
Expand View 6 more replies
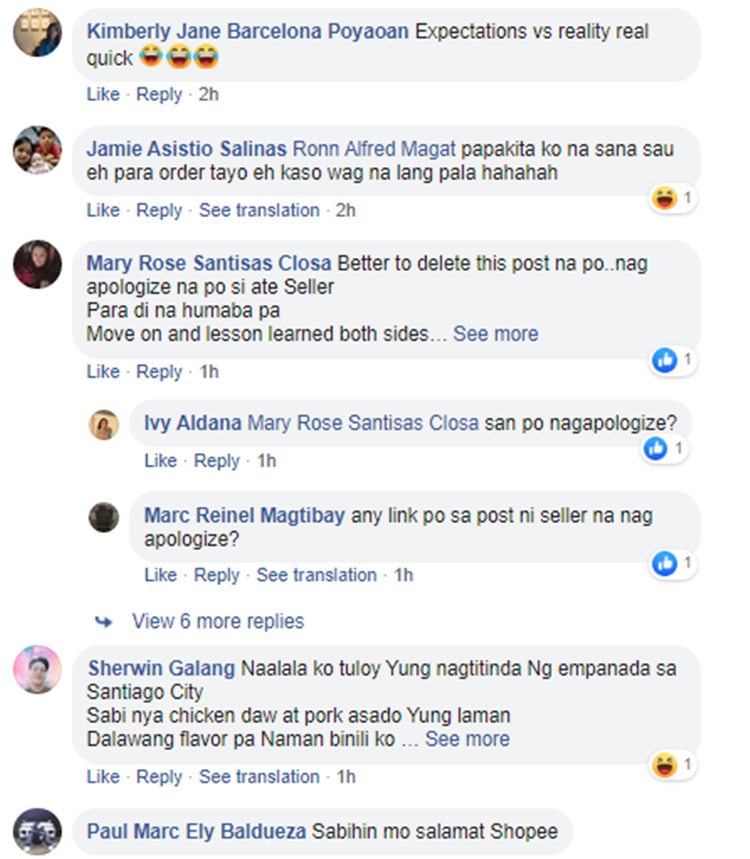point(218,621)
